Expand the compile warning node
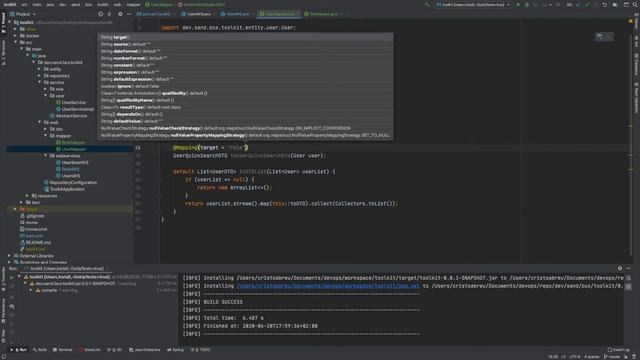 coord(31,290)
